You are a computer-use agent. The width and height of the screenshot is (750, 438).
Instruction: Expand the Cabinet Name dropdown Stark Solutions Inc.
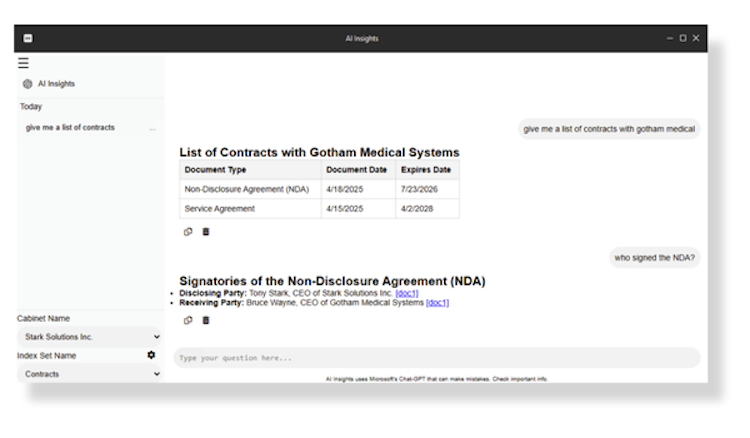tap(90, 337)
